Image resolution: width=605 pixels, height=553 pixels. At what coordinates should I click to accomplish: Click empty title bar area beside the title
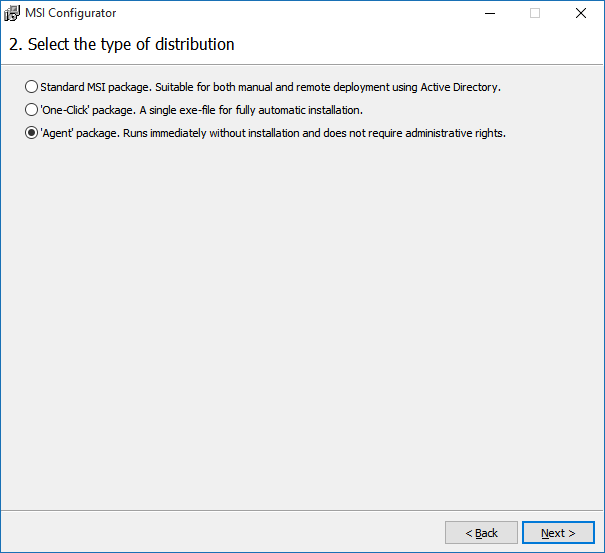tap(300, 13)
